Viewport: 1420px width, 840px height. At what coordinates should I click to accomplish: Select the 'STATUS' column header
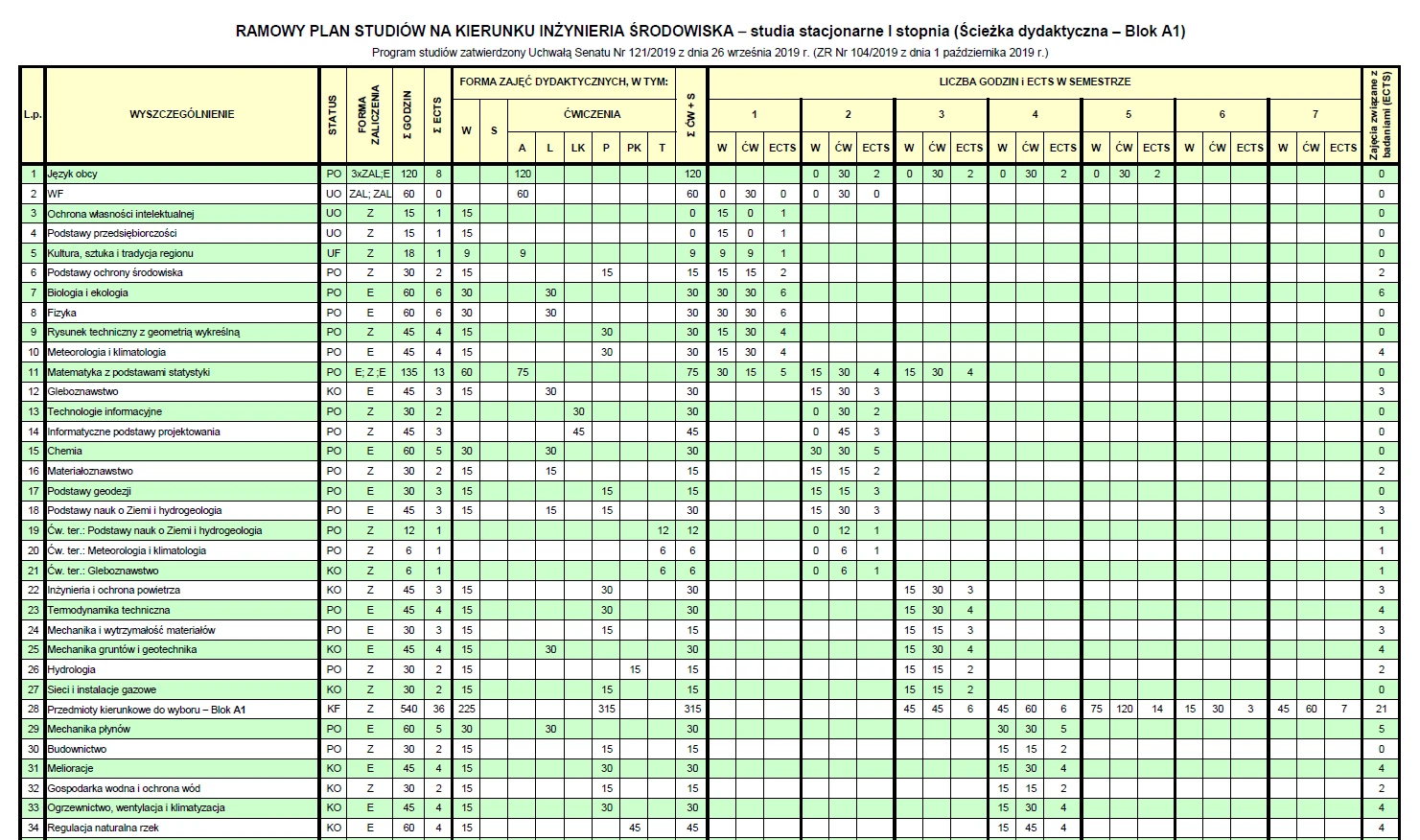(x=334, y=114)
